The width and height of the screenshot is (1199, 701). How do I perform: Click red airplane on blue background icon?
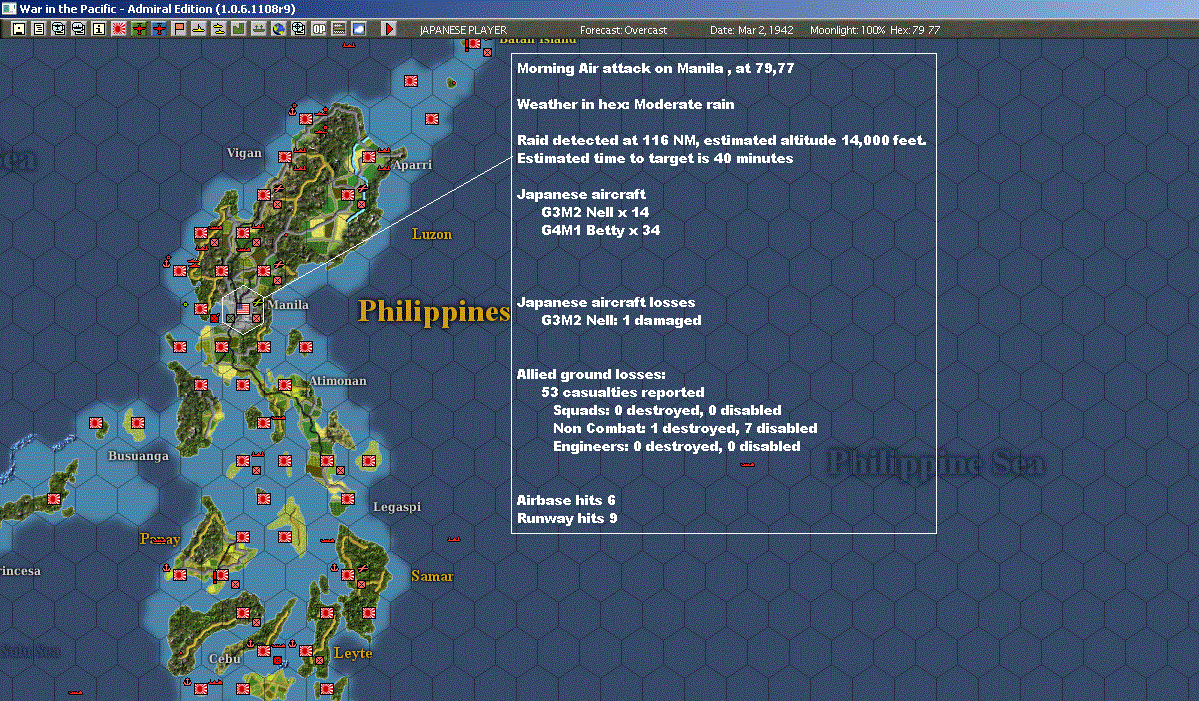[x=158, y=29]
